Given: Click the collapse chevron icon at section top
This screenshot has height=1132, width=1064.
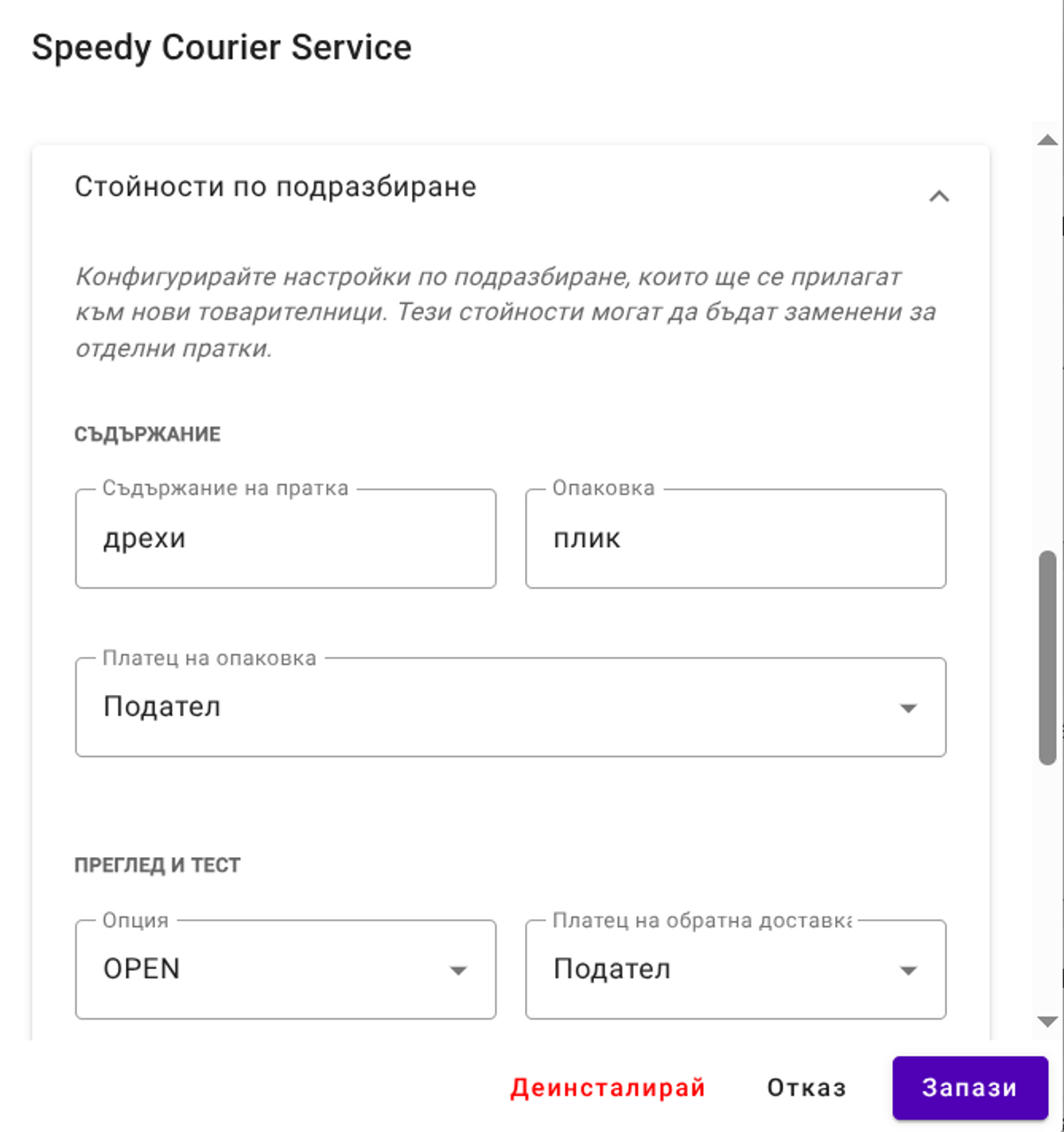Looking at the screenshot, I should pos(940,197).
